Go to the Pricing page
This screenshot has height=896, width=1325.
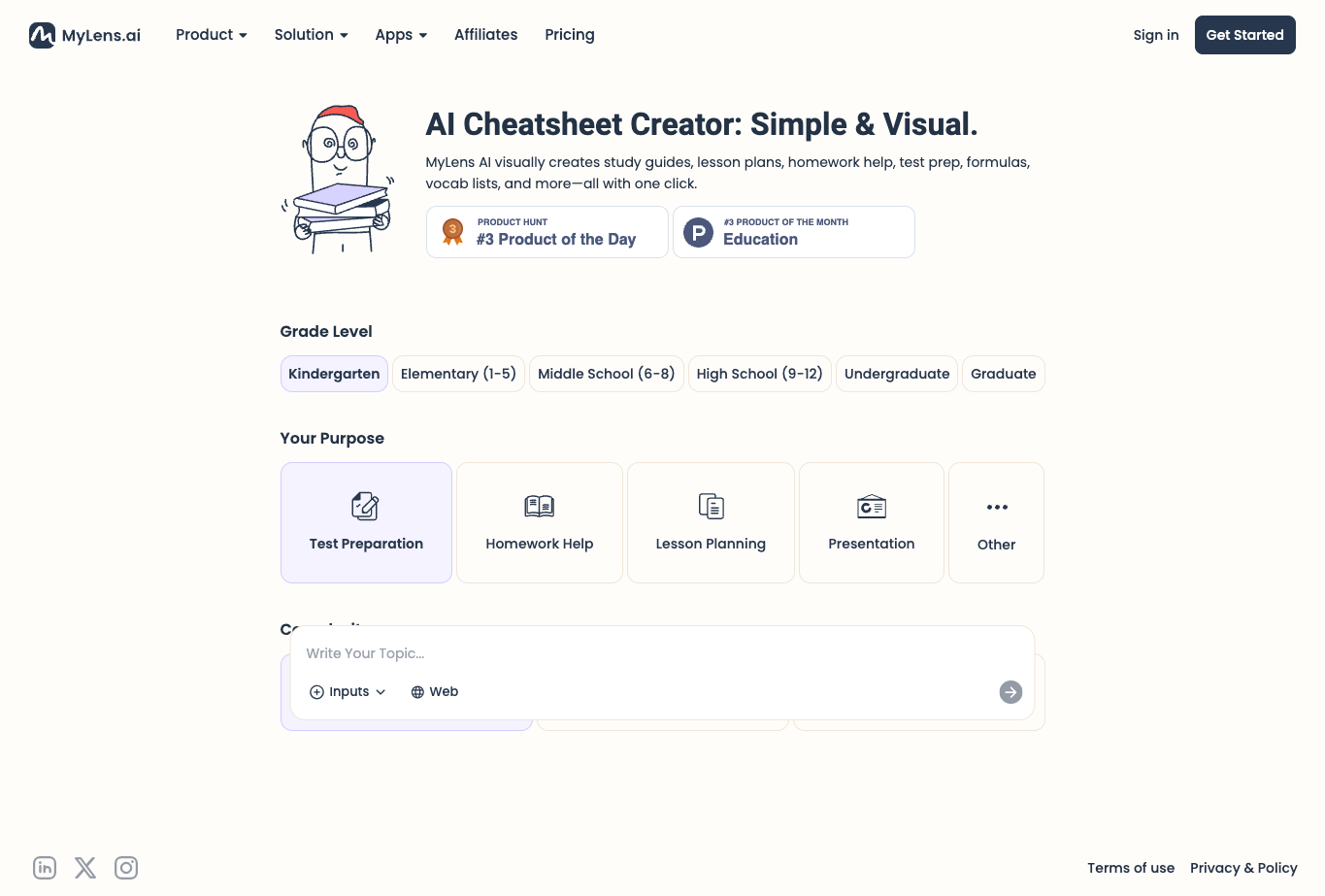tap(569, 34)
